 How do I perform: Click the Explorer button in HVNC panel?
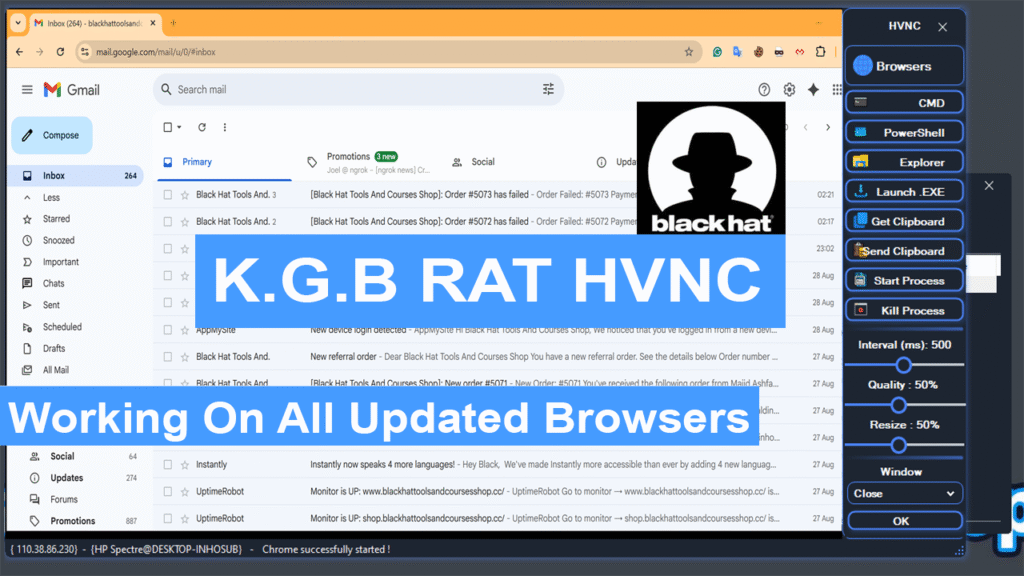tap(904, 162)
